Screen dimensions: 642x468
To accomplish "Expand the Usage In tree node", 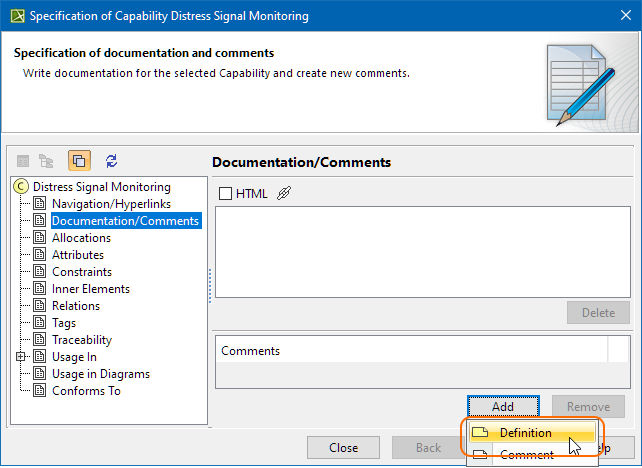I will (21, 357).
